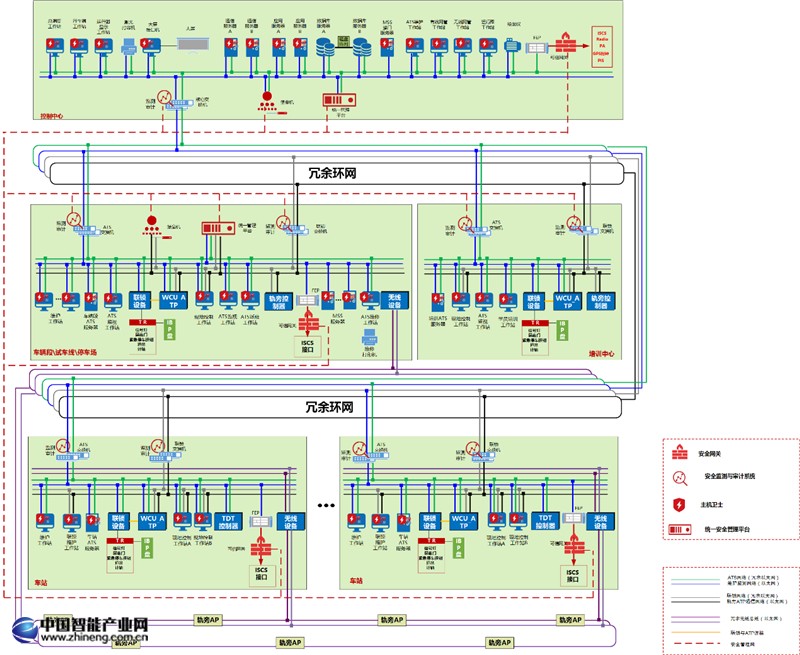800x655 pixels.
Task: Click the green ATS network line in legend
Action: point(697,576)
